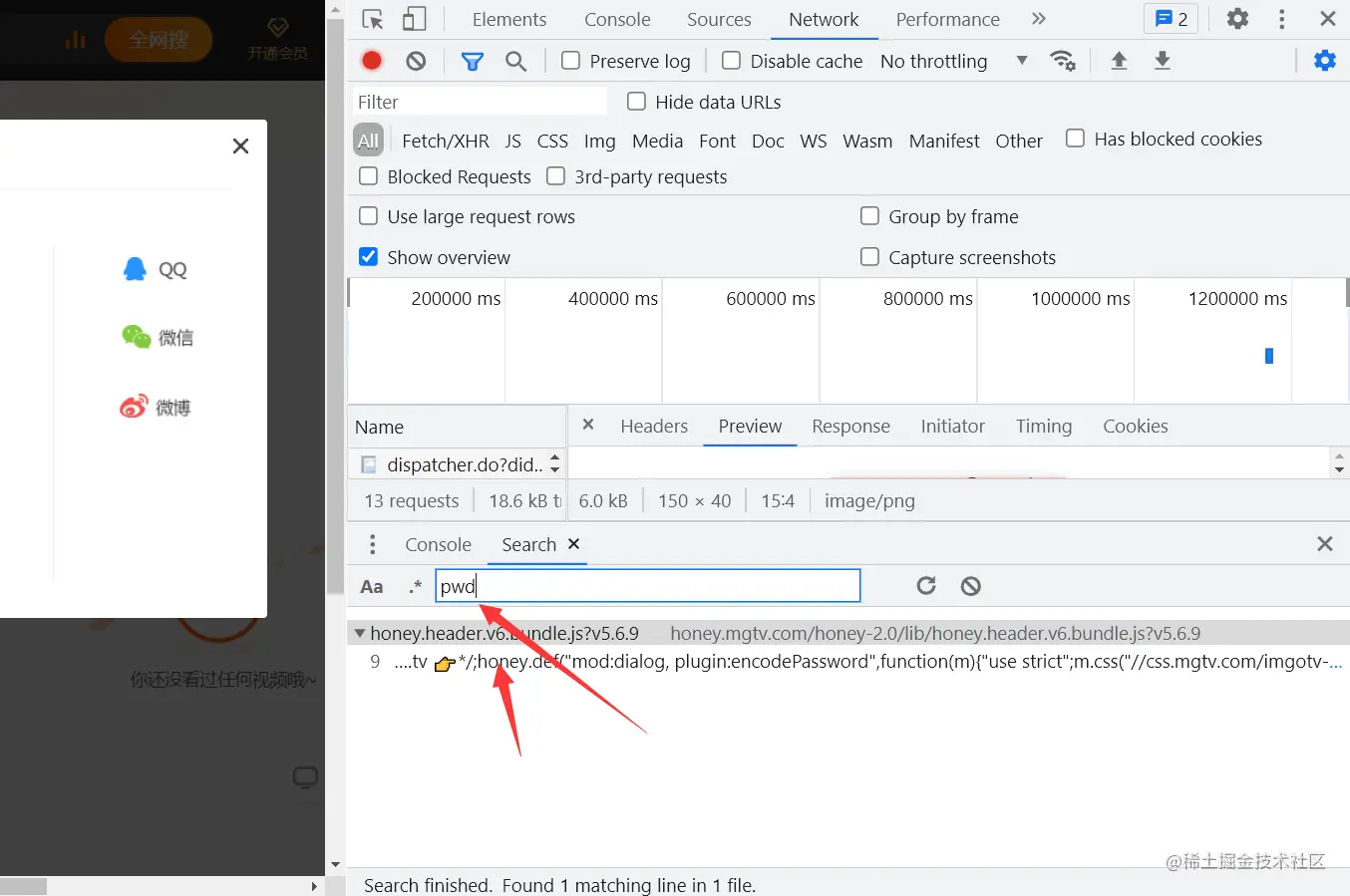Import HAR file upload arrow
Screen dimensions: 1350x896
[1119, 61]
